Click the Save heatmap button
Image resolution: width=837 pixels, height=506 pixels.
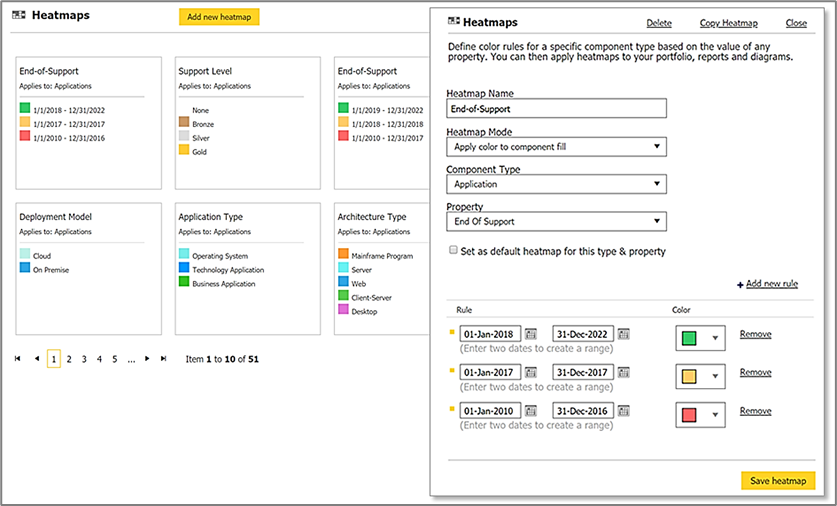778,481
